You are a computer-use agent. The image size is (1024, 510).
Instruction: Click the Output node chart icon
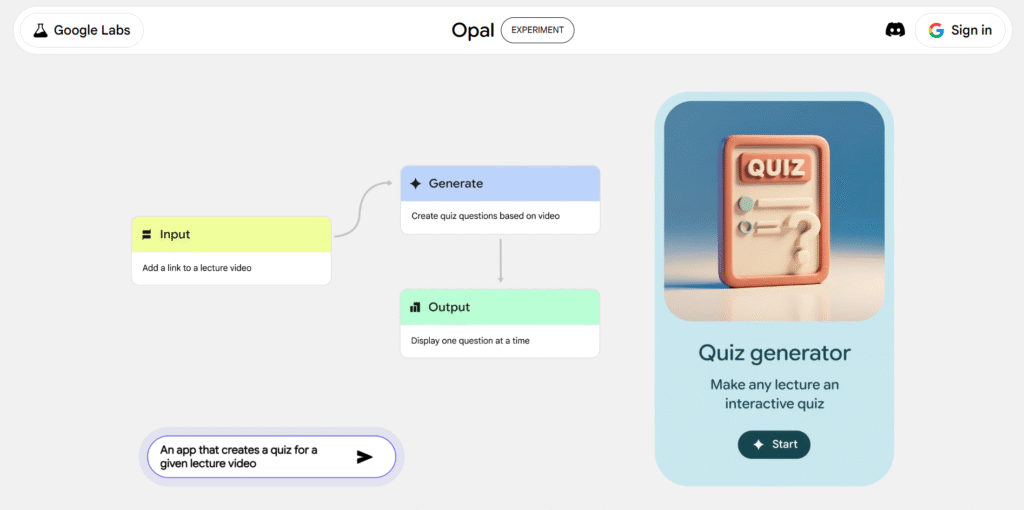tap(415, 307)
